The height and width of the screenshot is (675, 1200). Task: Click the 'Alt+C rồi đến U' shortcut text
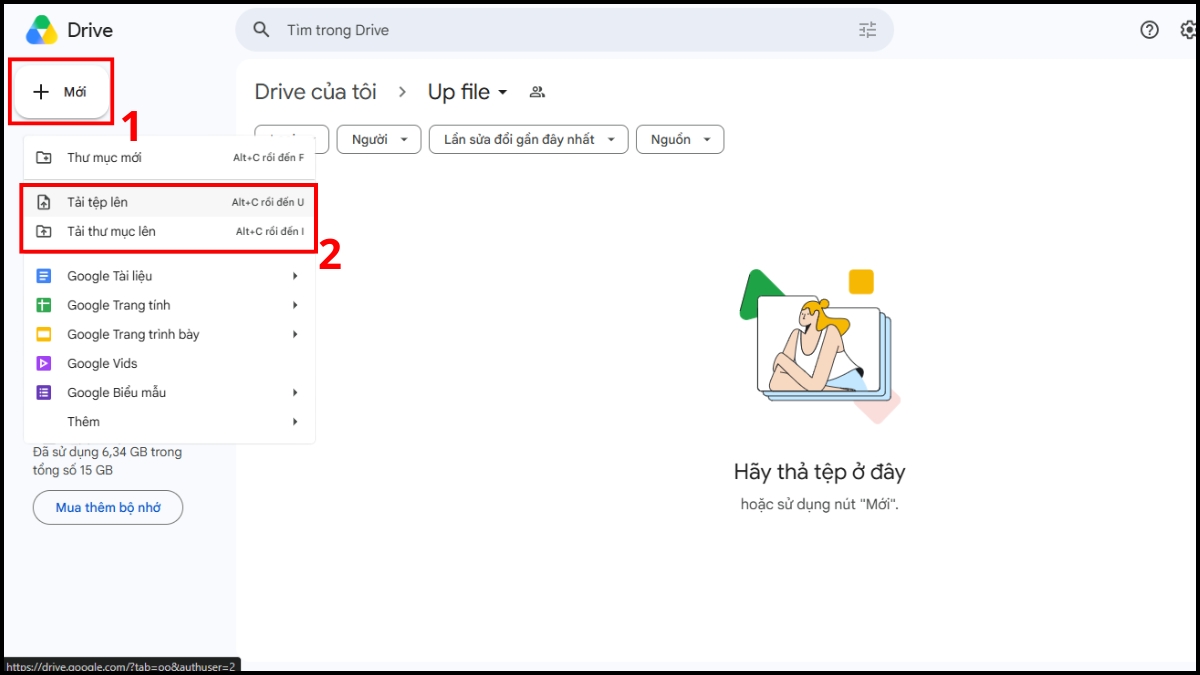tap(268, 202)
